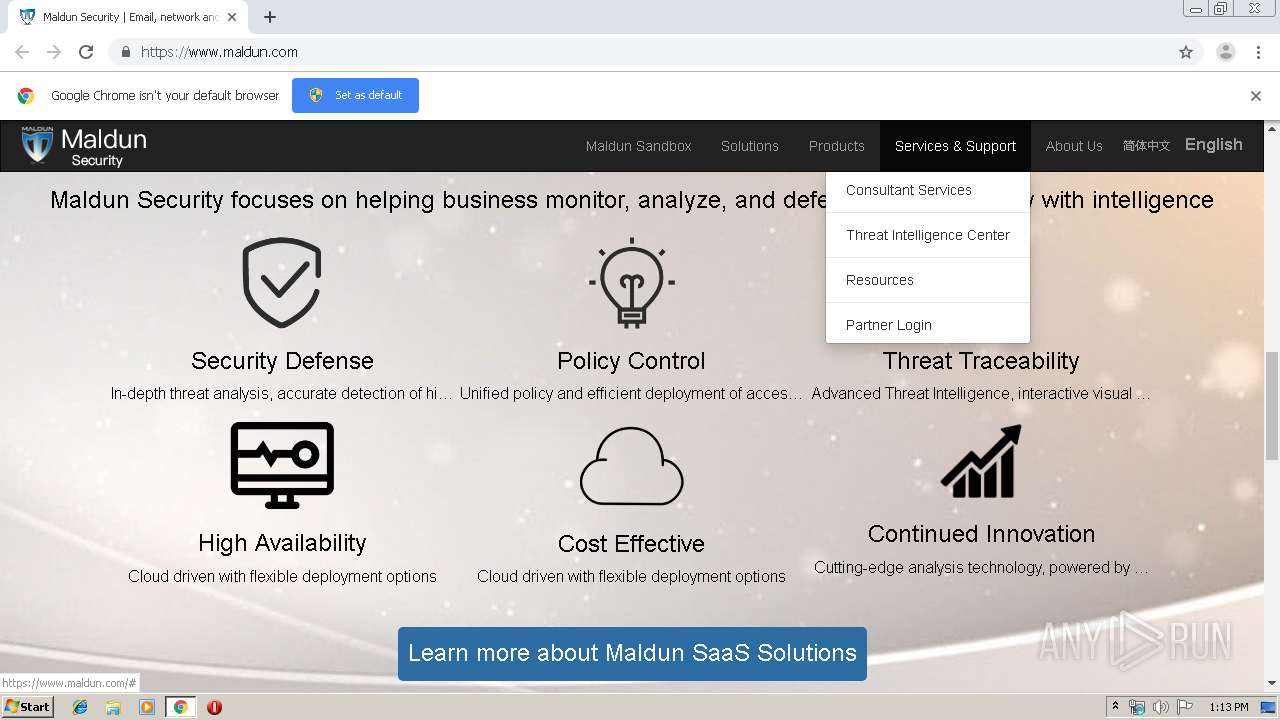View site info via the padlock icon
1280x720 pixels.
[125, 52]
